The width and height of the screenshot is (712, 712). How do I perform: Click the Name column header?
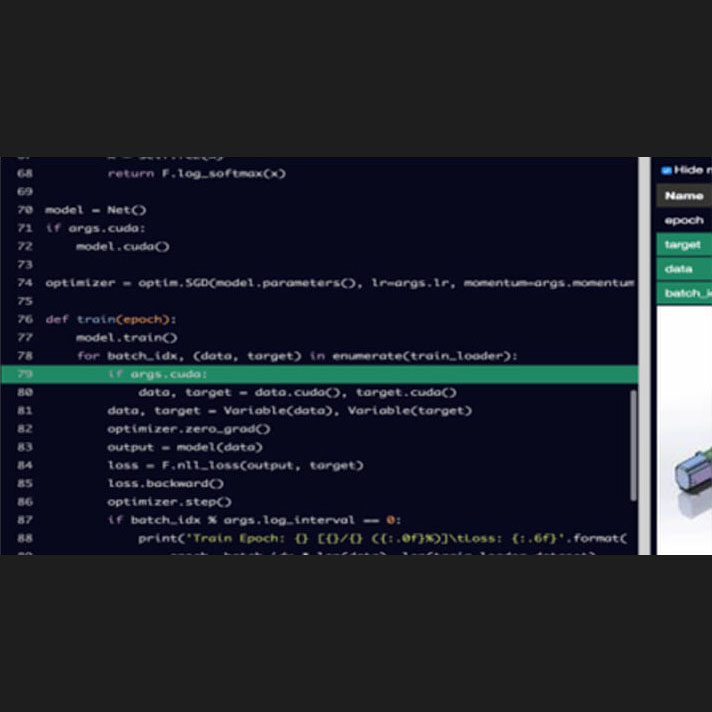pos(684,196)
